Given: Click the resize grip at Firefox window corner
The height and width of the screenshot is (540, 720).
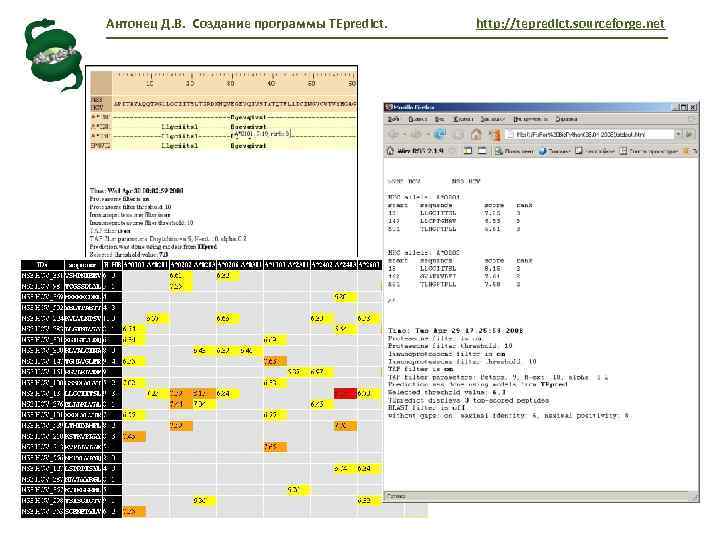Looking at the screenshot, I should pos(694,497).
